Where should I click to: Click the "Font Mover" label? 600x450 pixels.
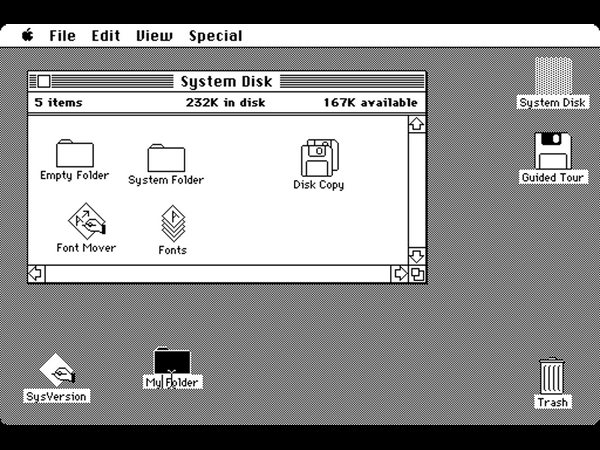pyautogui.click(x=86, y=248)
